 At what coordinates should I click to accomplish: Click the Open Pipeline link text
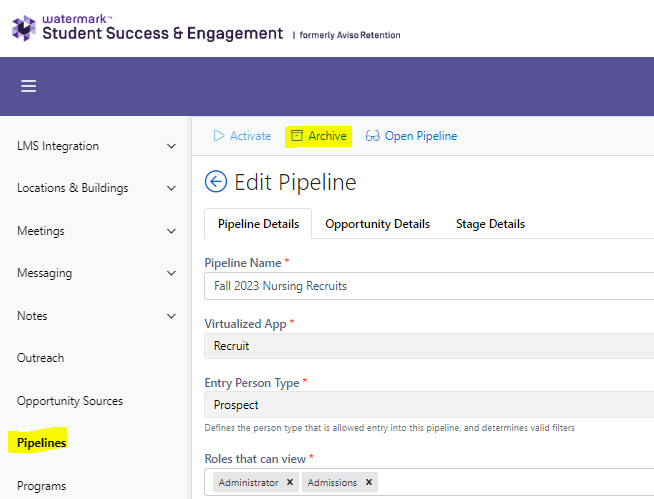point(421,136)
